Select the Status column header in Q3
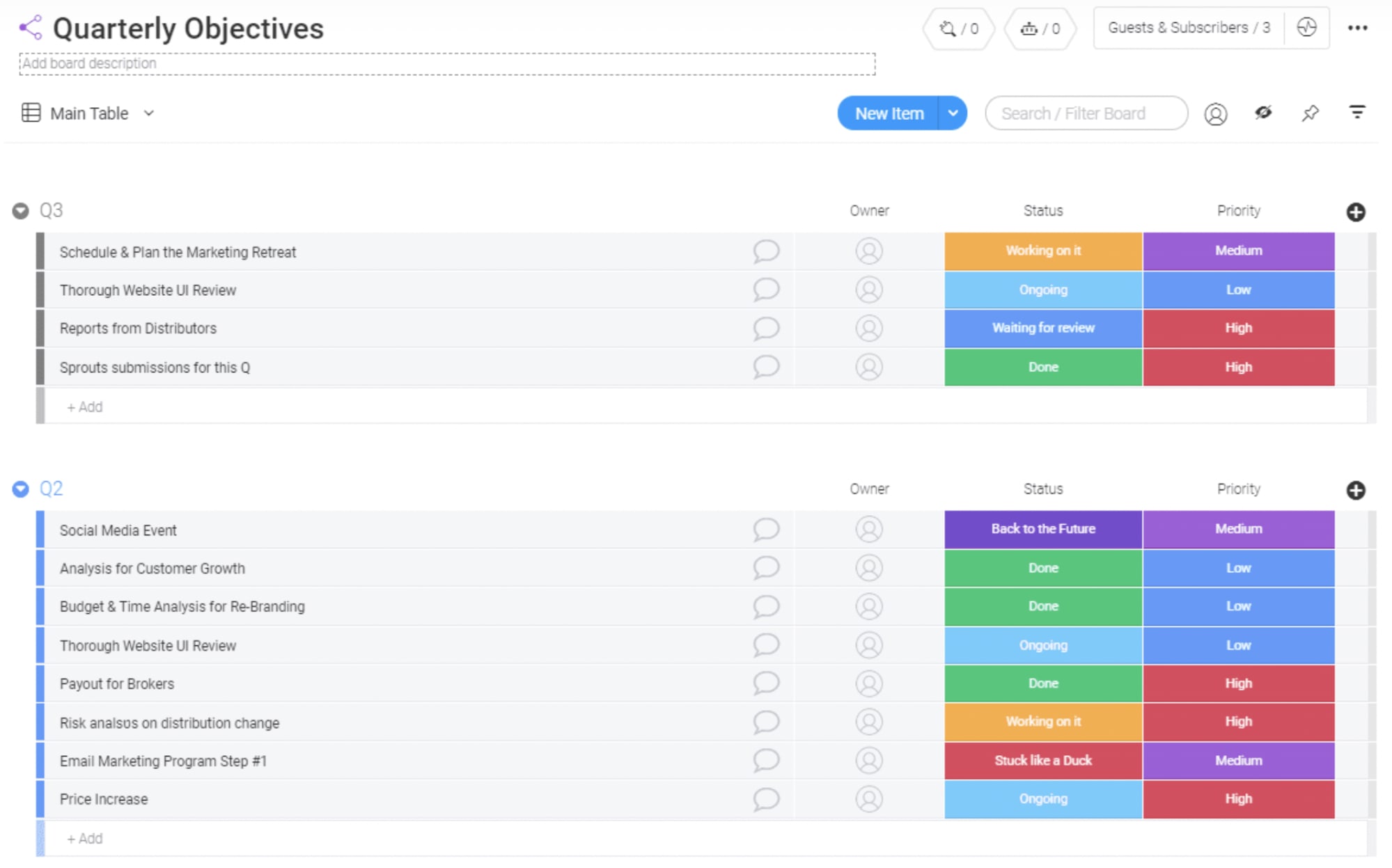Image resolution: width=1392 pixels, height=868 pixels. 1043,211
